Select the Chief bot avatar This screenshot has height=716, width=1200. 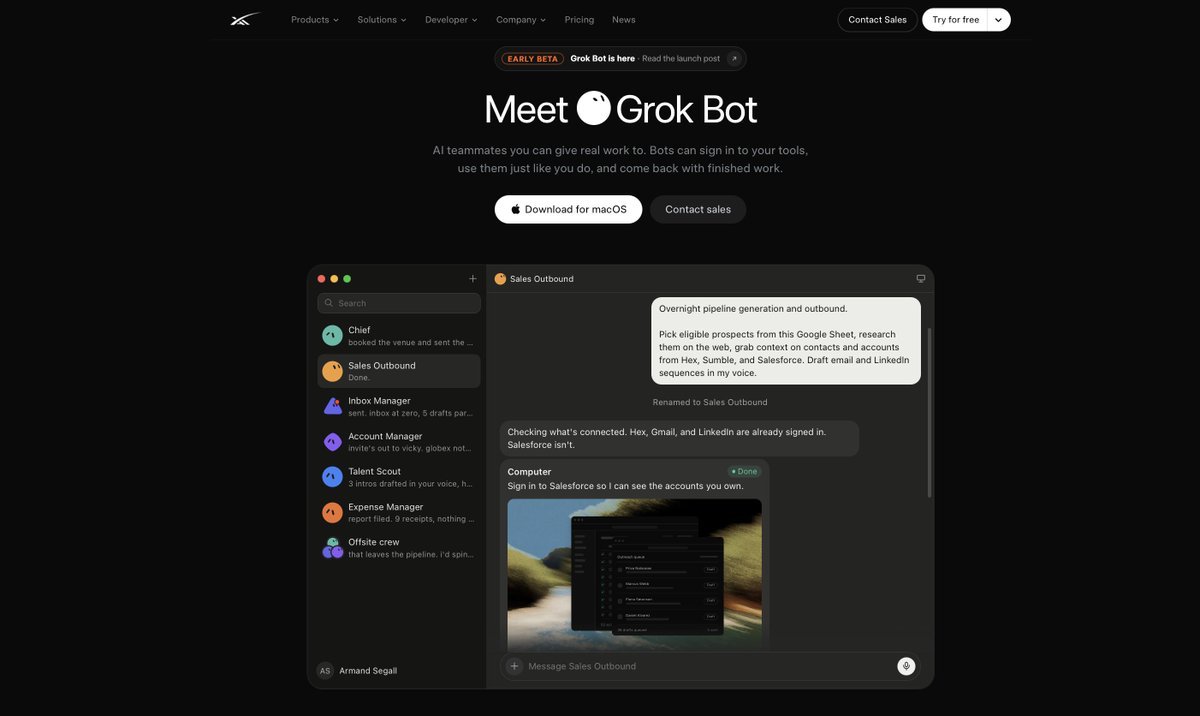click(x=332, y=336)
